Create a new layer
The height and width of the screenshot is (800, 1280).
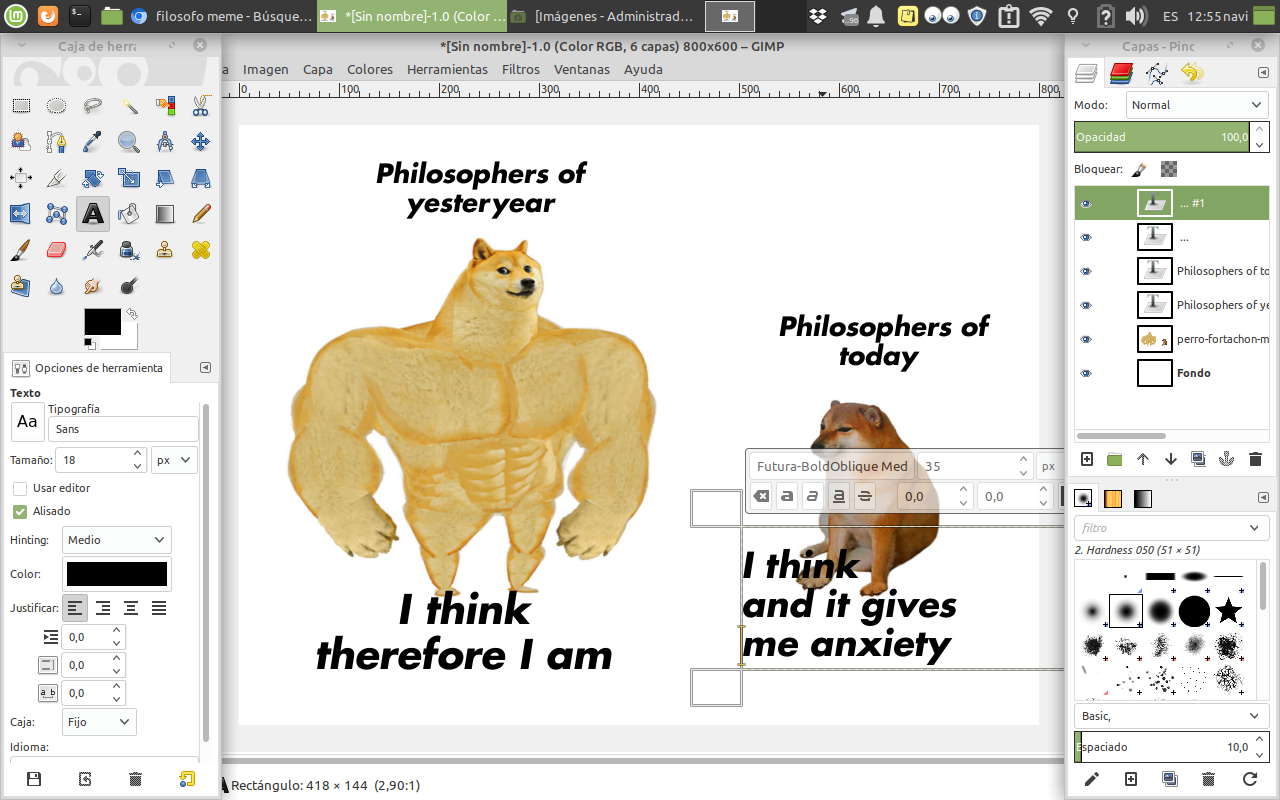coord(1087,459)
